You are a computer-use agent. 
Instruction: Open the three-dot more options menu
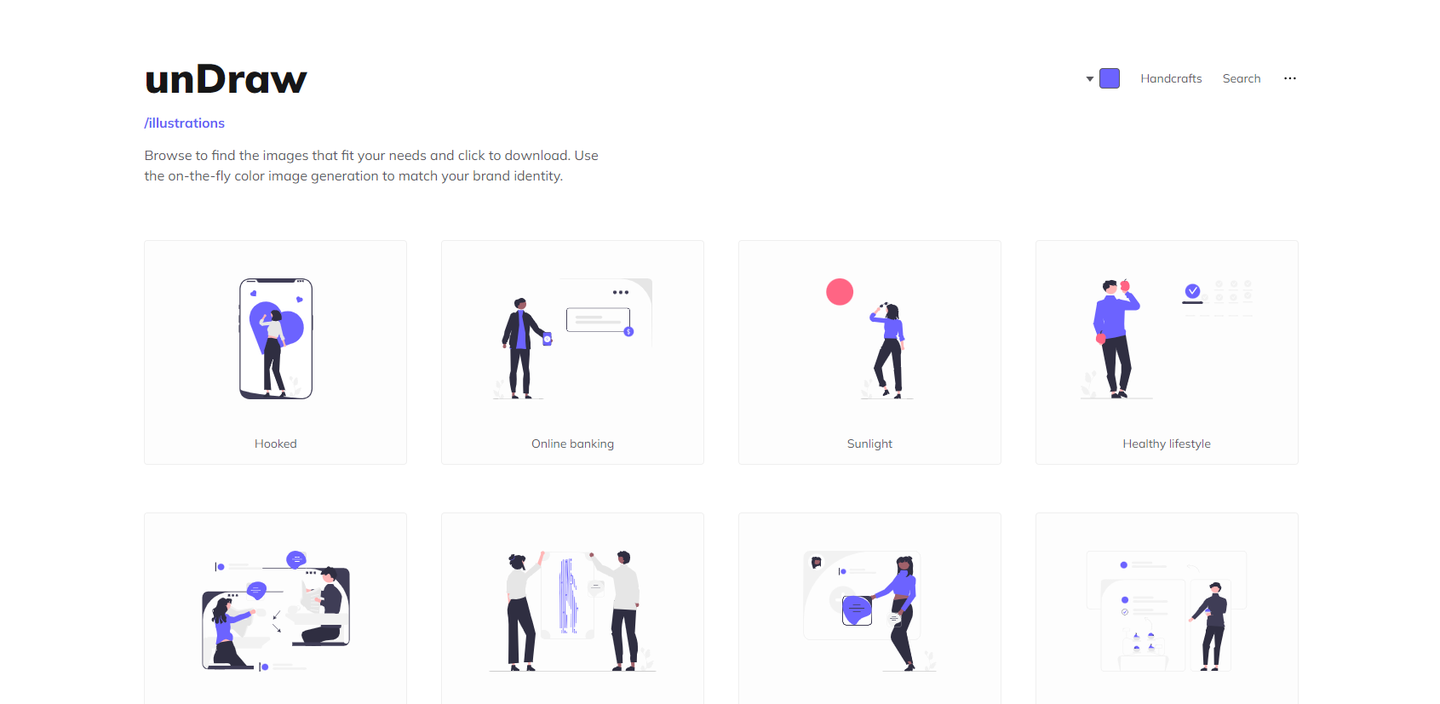[1290, 78]
